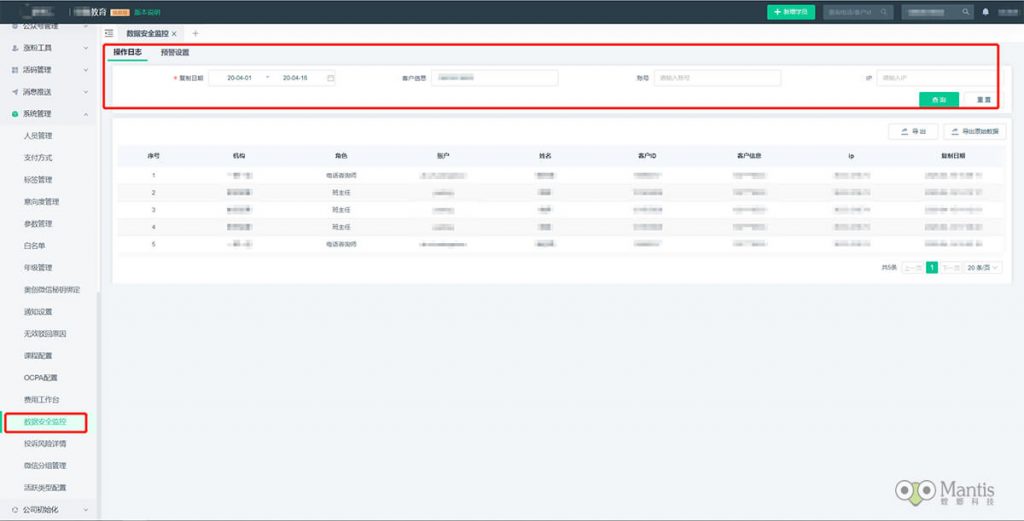Open the calendar icon in date range
Viewport: 1024px width, 521px height.
[x=330, y=78]
